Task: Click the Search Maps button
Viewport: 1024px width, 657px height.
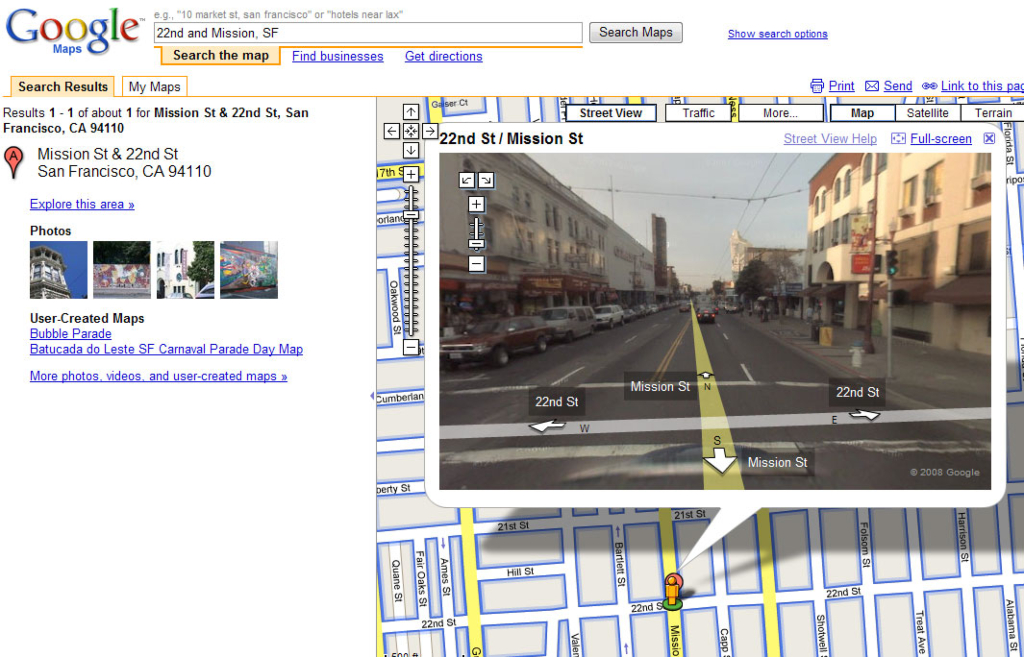Action: 635,32
